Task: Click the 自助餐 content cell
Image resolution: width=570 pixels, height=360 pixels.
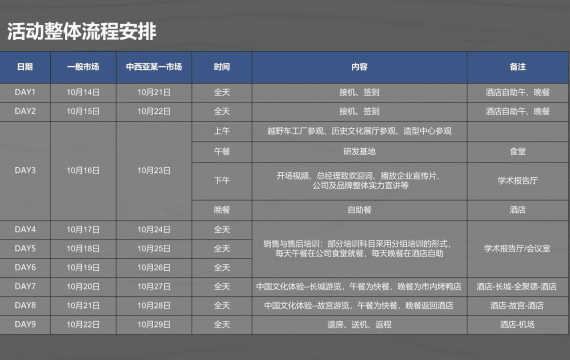Action: (359, 210)
